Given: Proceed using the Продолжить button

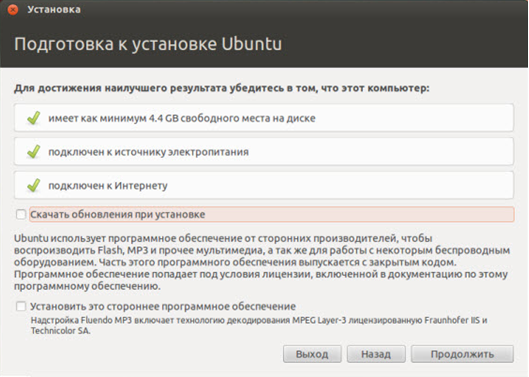Looking at the screenshot, I should tap(462, 354).
